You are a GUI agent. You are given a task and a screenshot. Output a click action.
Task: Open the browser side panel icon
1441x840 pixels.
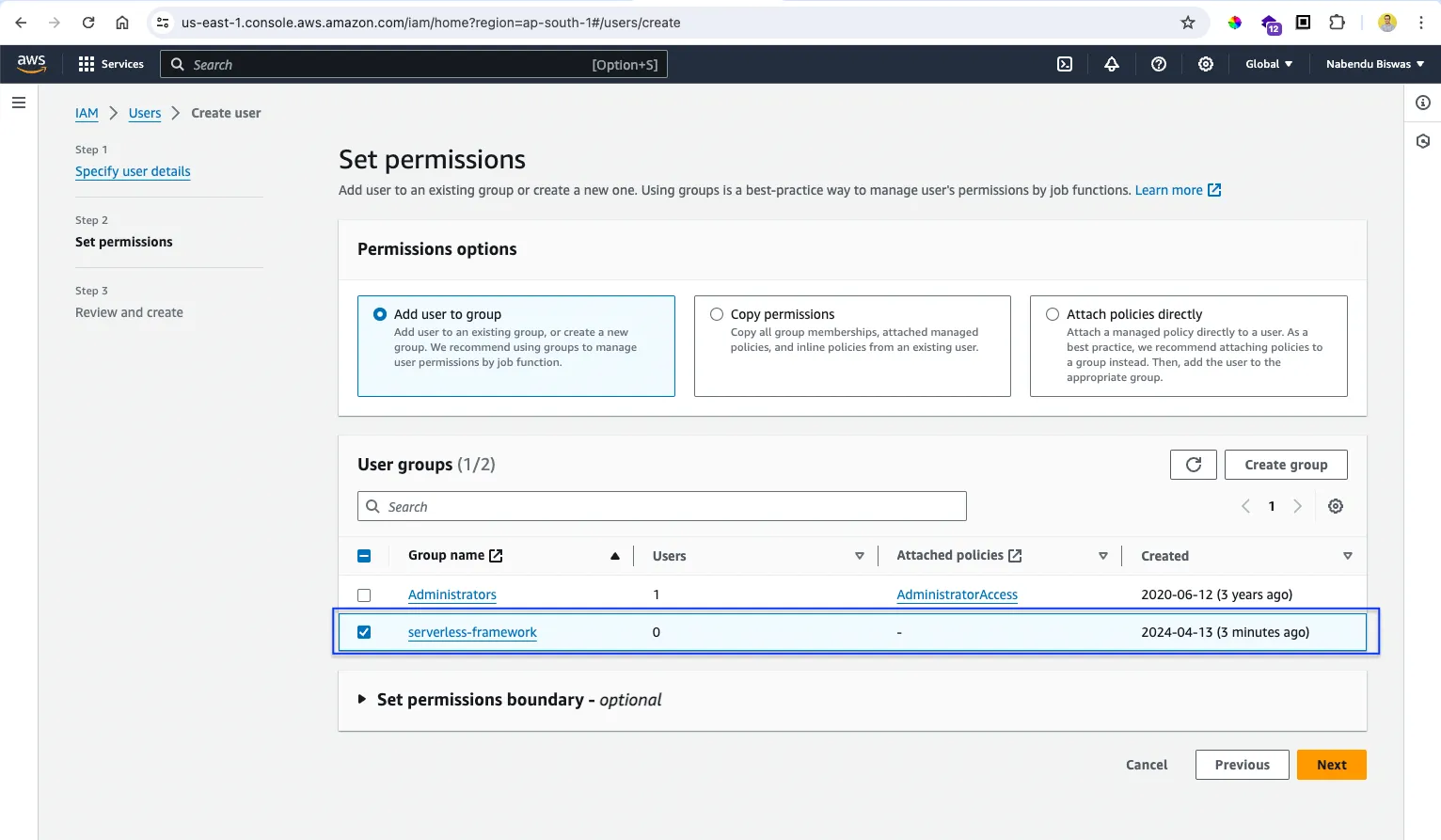click(1303, 23)
